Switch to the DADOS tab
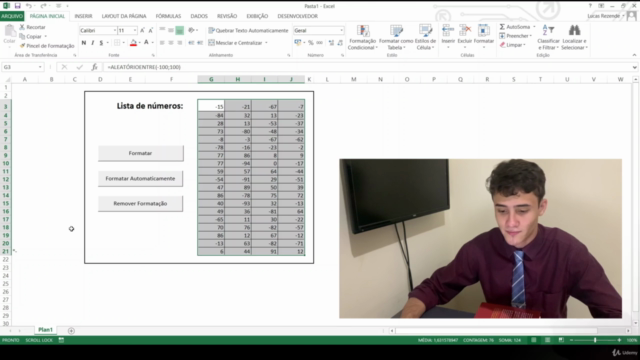Viewport: 640px width, 360px height. (199, 16)
